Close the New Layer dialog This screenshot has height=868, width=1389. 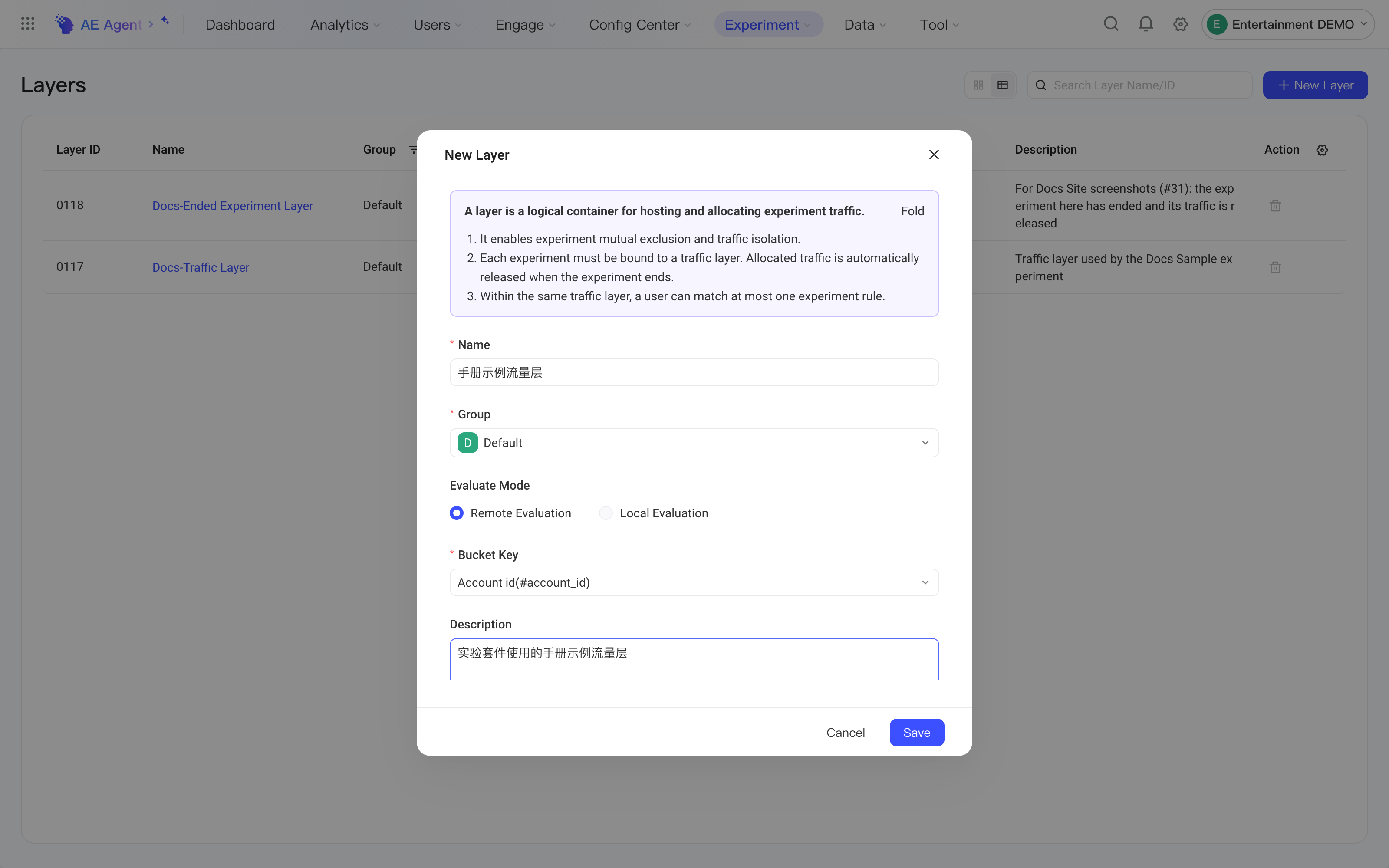tap(934, 155)
